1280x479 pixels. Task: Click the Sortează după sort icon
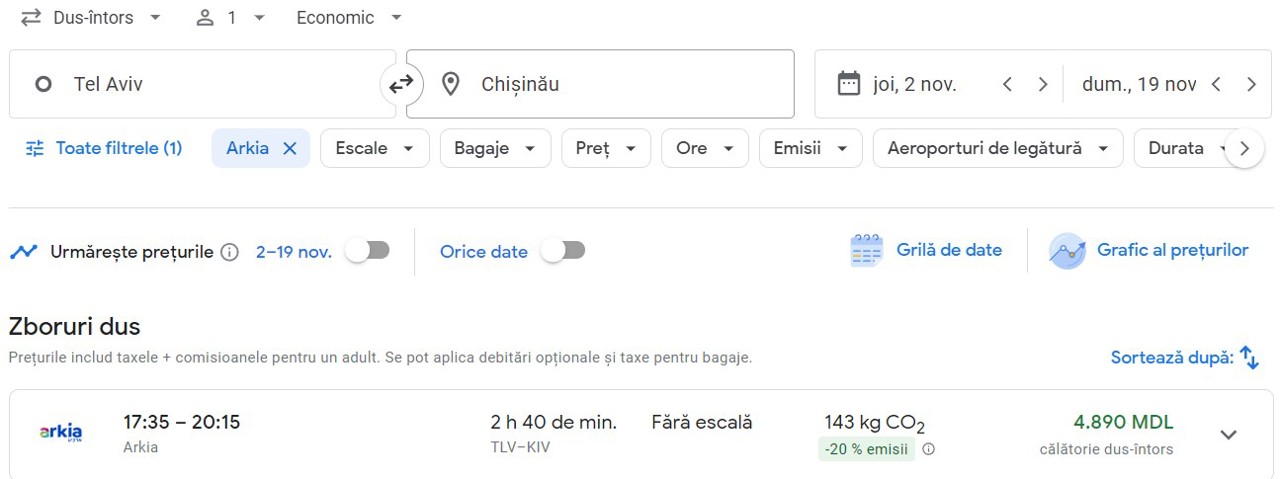1249,357
